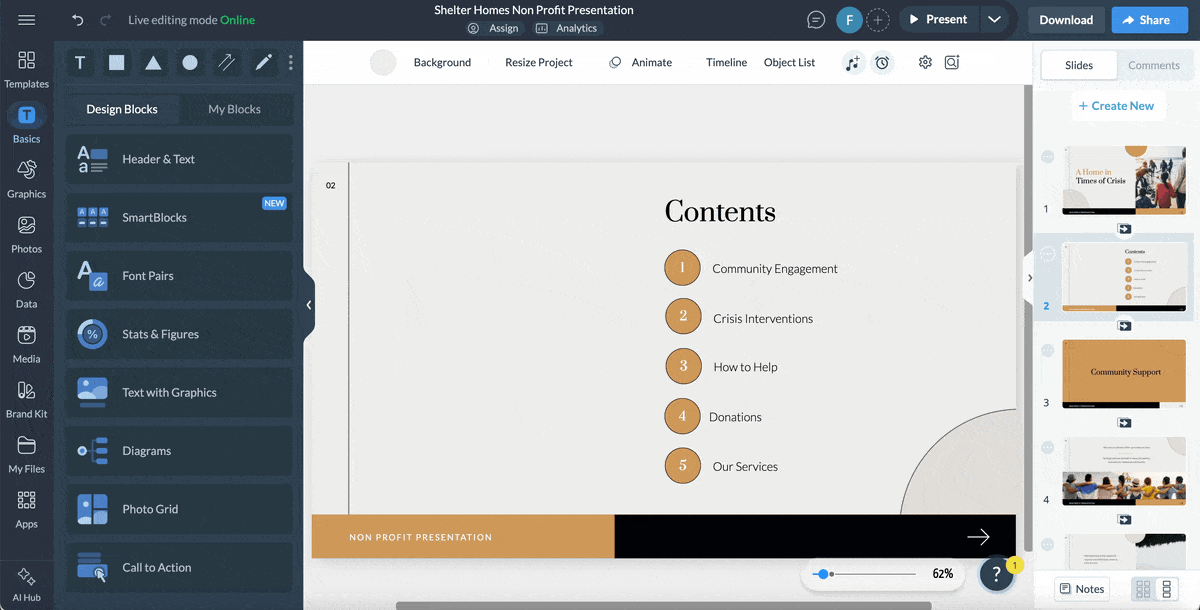This screenshot has width=1200, height=610.
Task: Select the triangle shape tool
Action: click(153, 63)
